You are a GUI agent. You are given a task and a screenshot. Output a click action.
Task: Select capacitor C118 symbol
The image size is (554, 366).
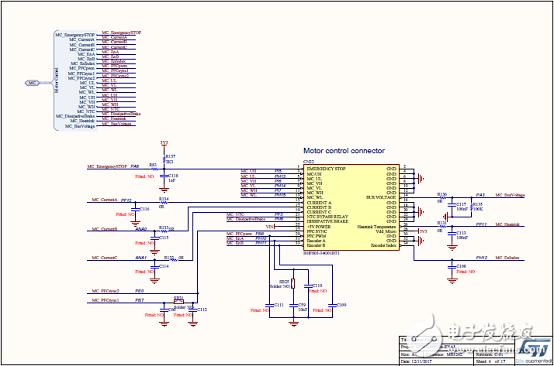(163, 176)
